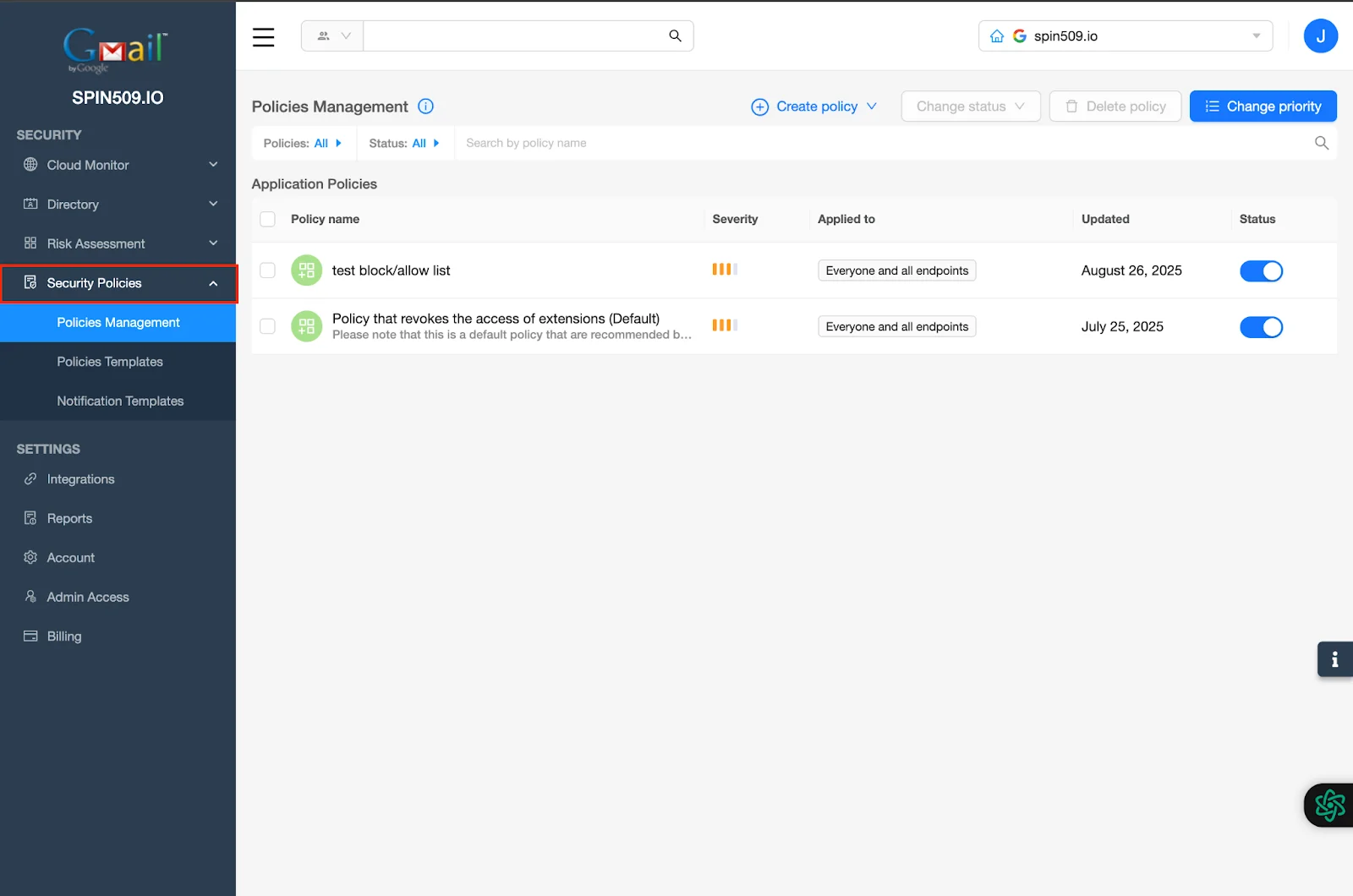This screenshot has width=1353, height=896.
Task: Select Directory in the sidebar
Action: point(73,204)
